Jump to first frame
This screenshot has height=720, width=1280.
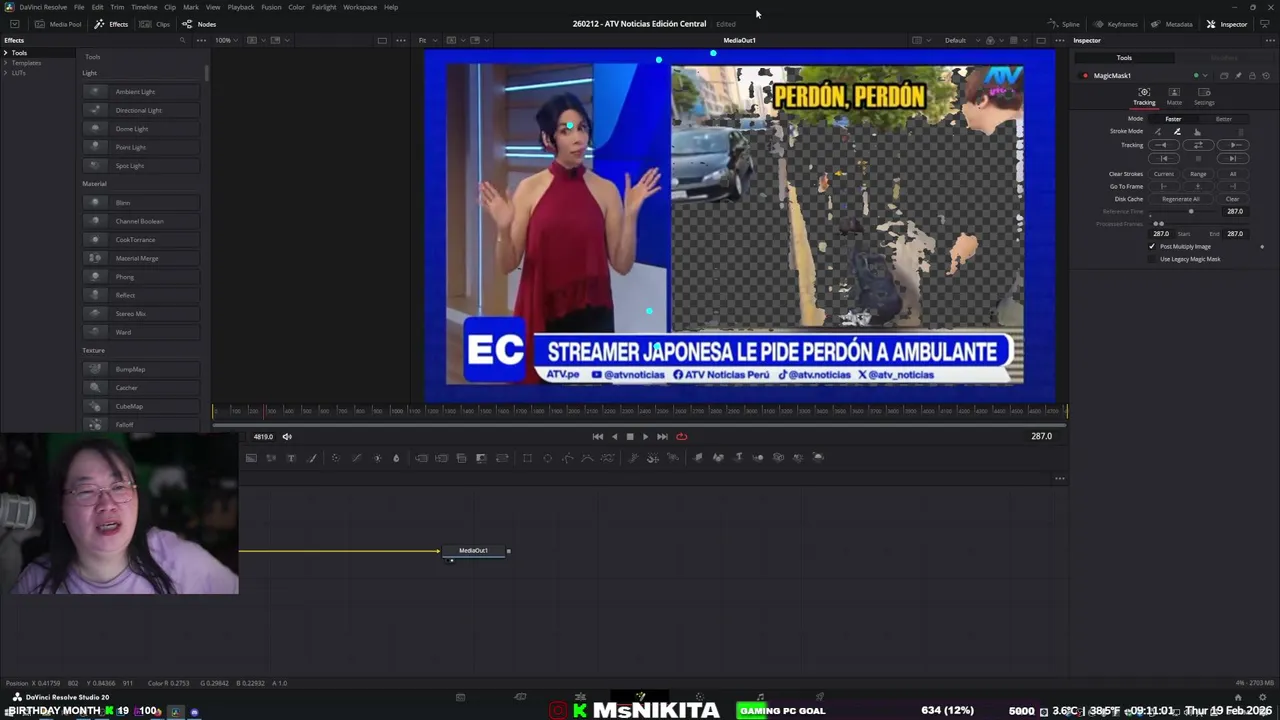click(x=598, y=436)
